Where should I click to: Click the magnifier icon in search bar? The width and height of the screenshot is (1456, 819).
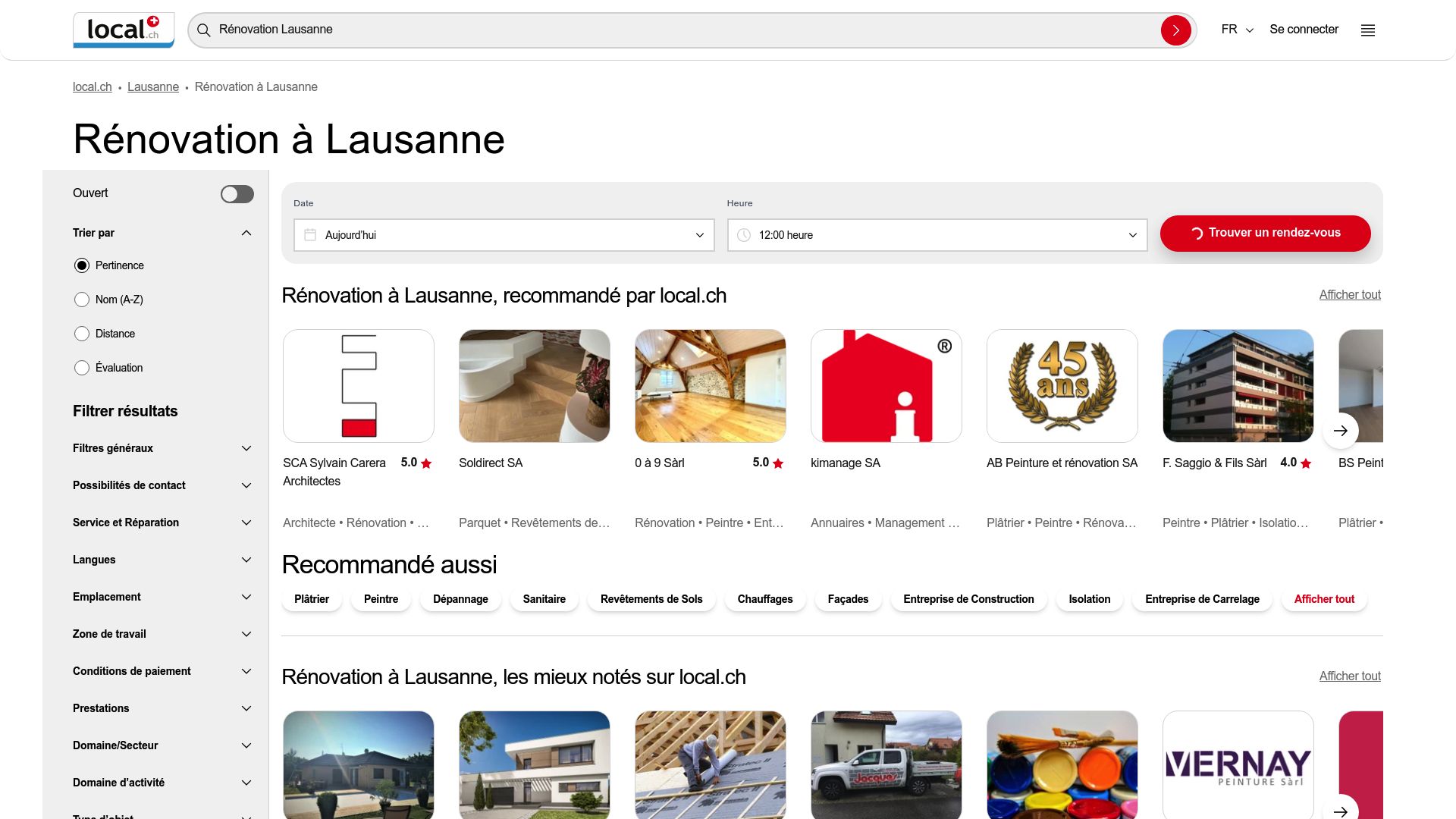(202, 30)
